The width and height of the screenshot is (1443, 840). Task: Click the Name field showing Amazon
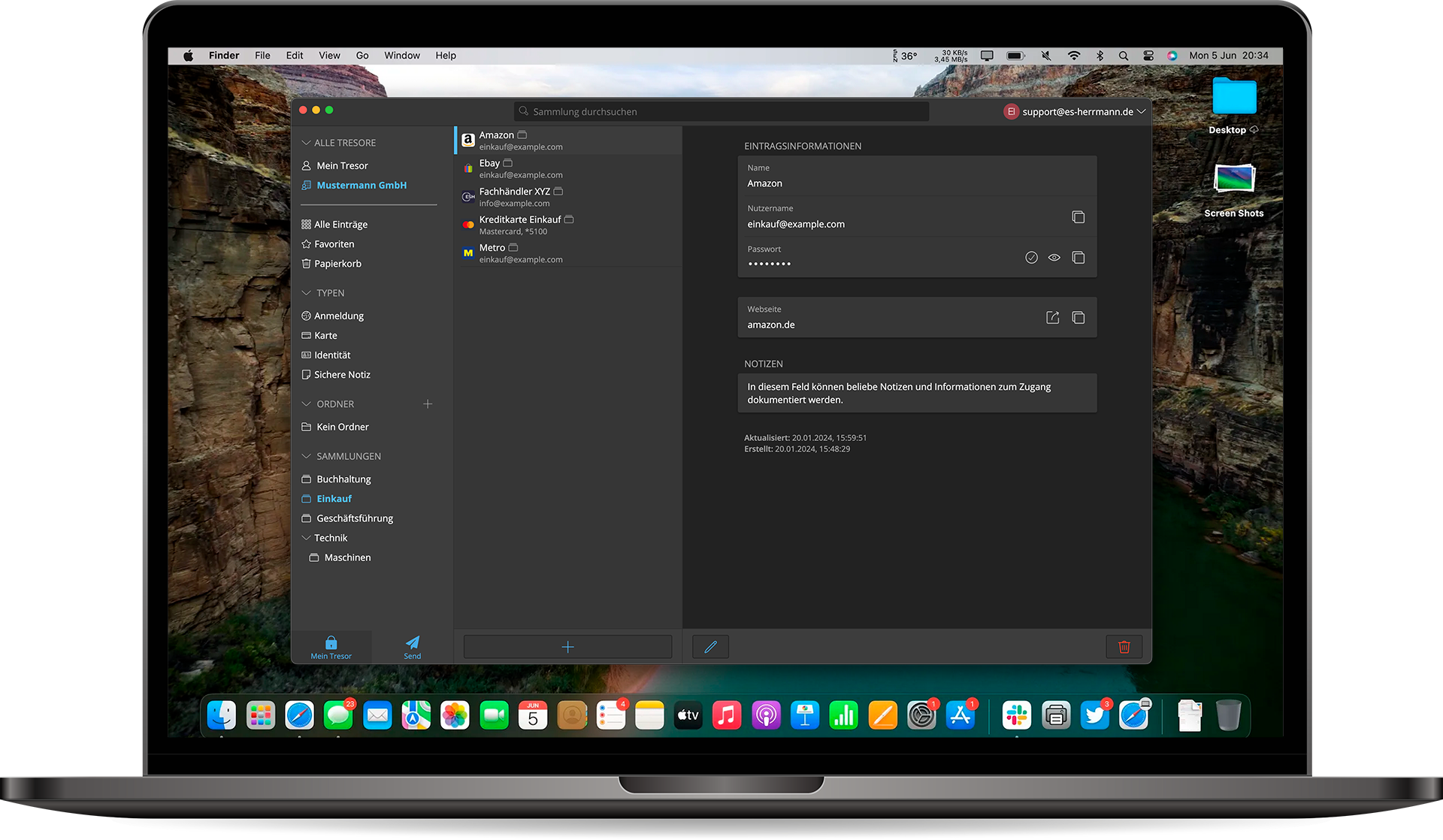(917, 176)
